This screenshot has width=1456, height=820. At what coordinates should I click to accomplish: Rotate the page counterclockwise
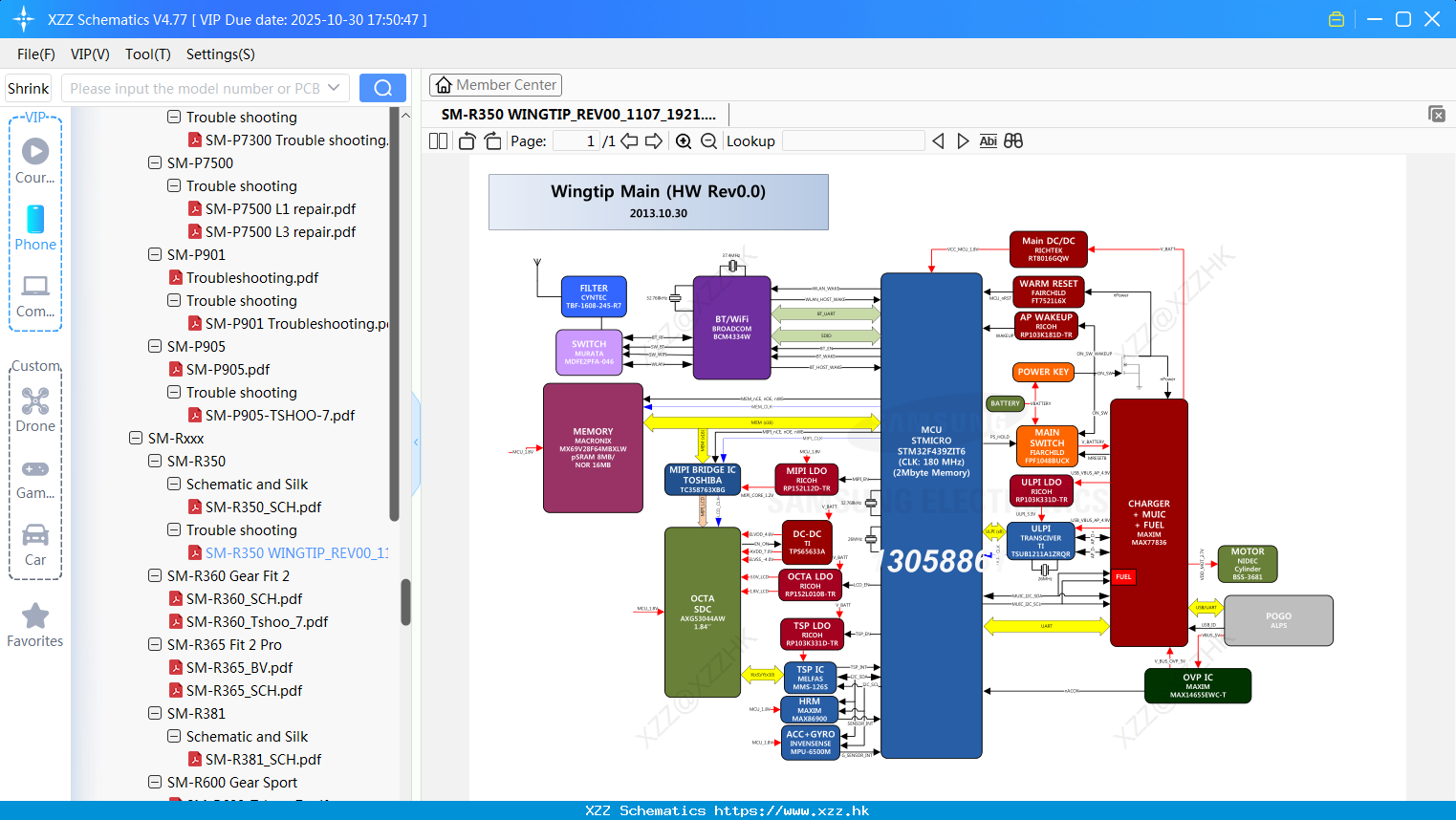tap(467, 141)
